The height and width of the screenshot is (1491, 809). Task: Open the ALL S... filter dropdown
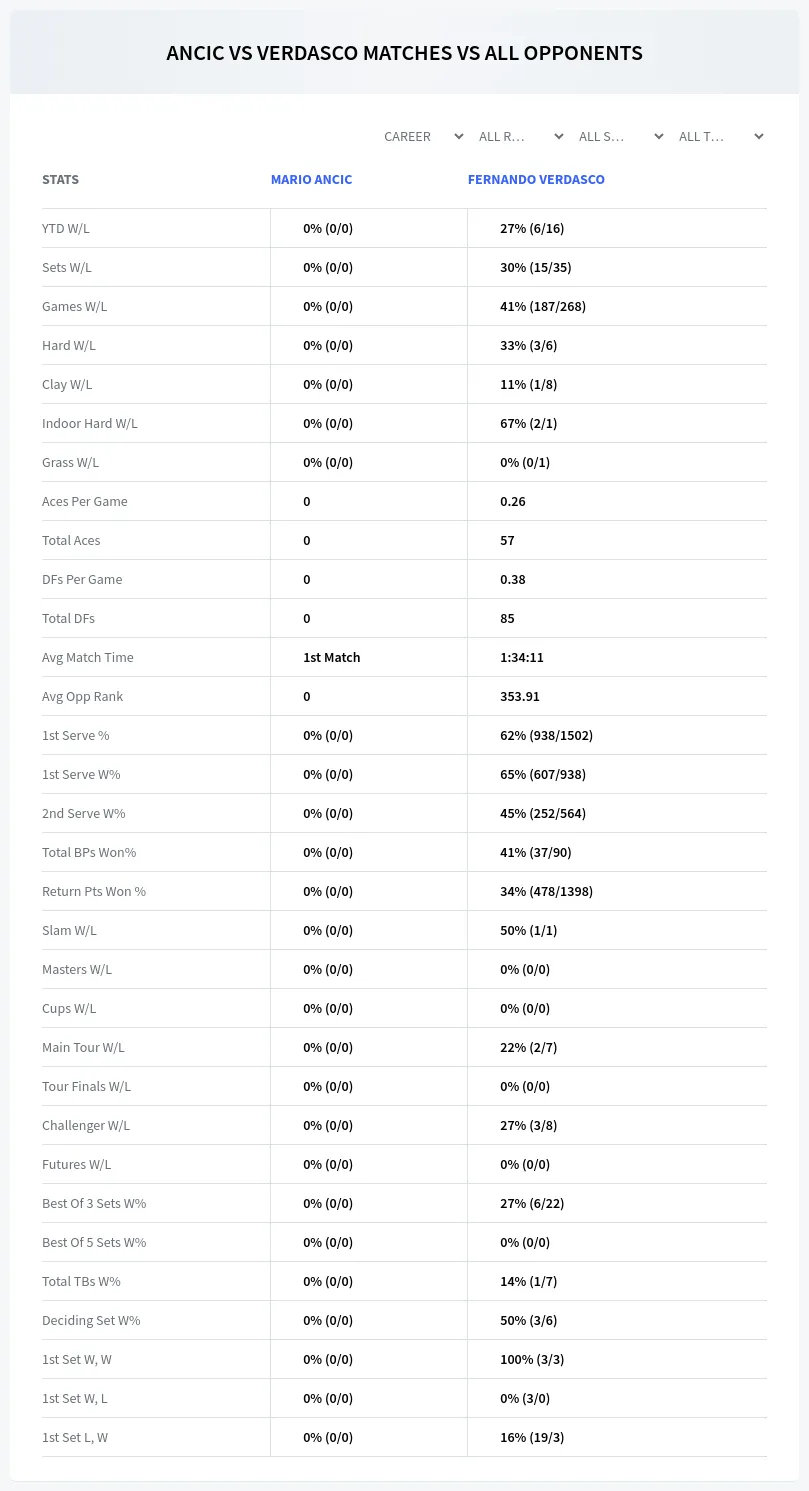pyautogui.click(x=620, y=136)
